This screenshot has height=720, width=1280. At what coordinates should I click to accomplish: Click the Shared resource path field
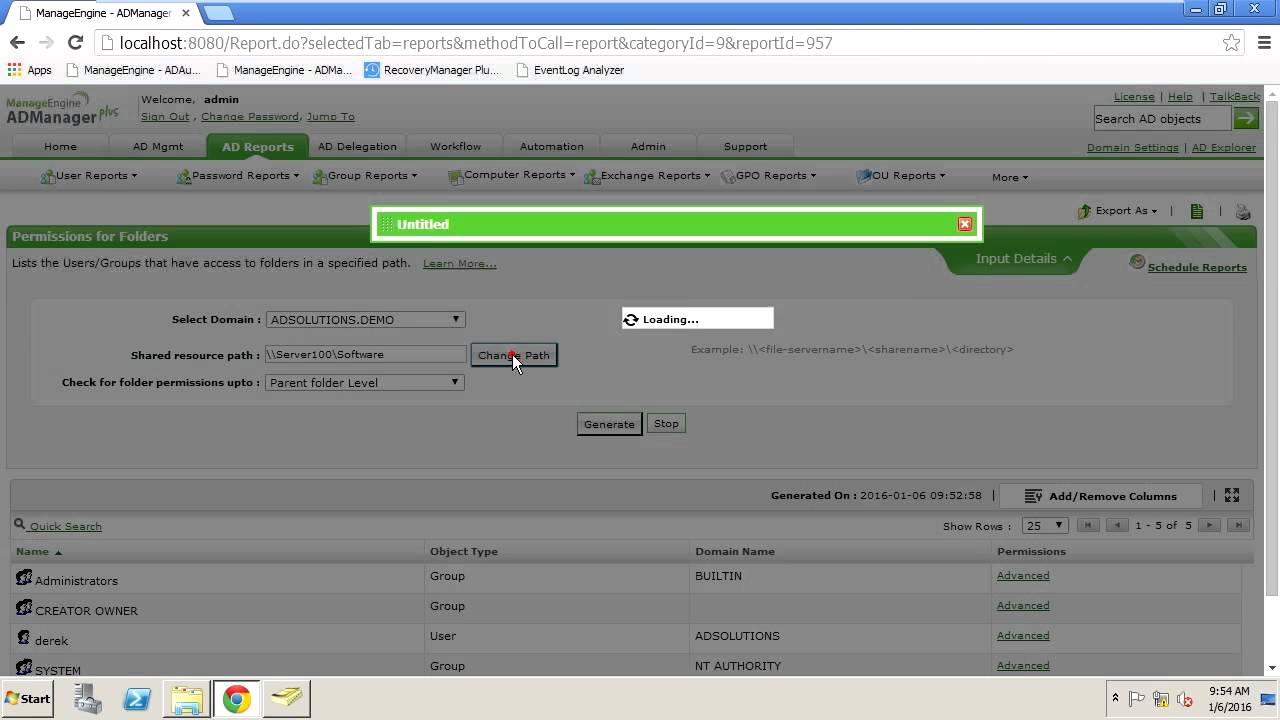pos(366,354)
